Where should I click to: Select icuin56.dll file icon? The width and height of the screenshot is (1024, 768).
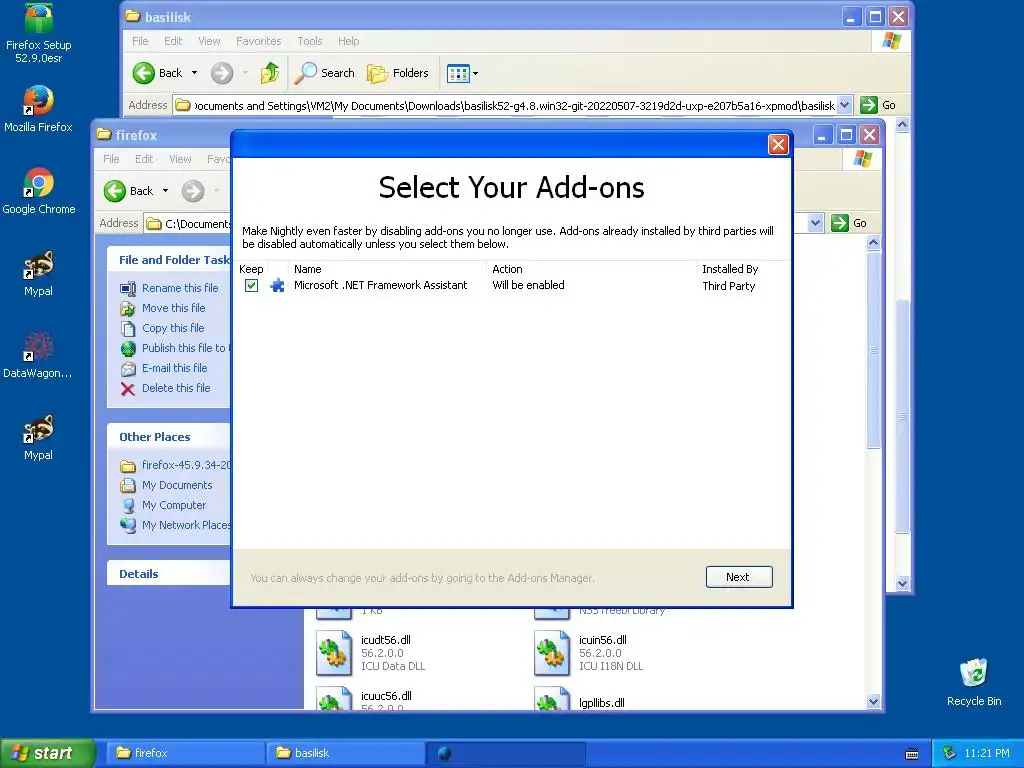point(552,652)
